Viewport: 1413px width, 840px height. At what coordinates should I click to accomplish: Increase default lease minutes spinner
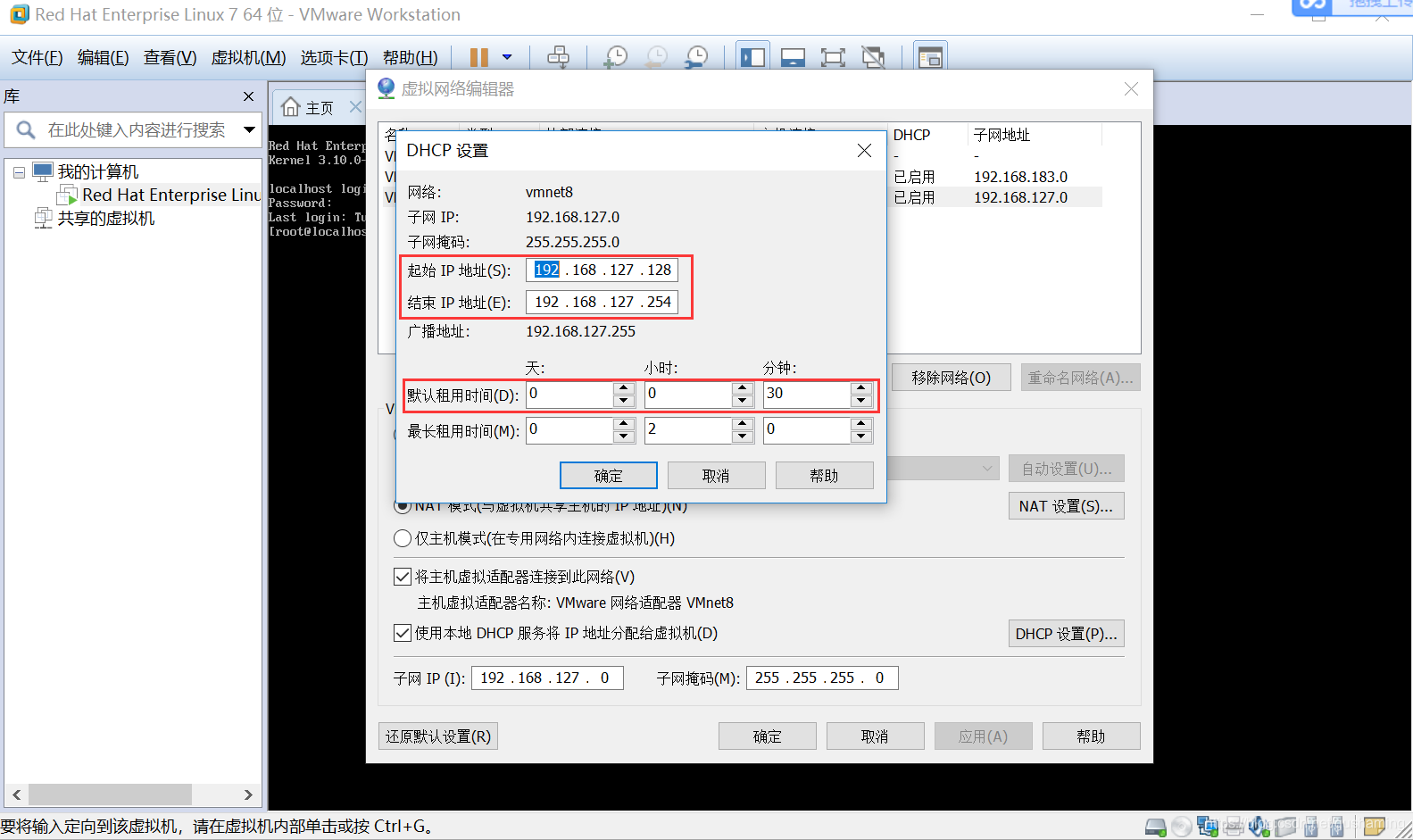[860, 387]
